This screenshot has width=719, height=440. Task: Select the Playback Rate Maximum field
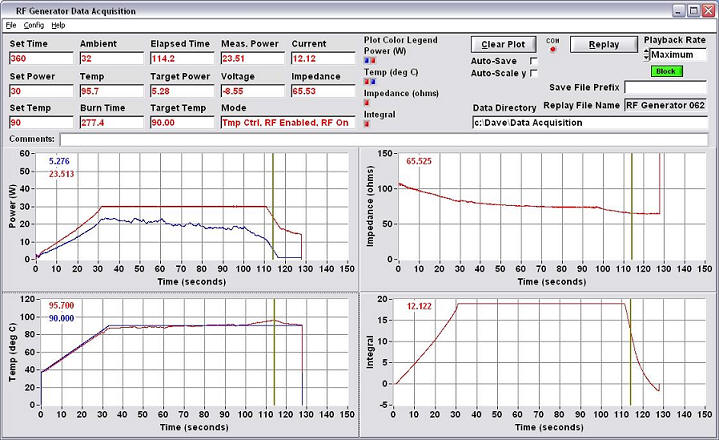(678, 55)
